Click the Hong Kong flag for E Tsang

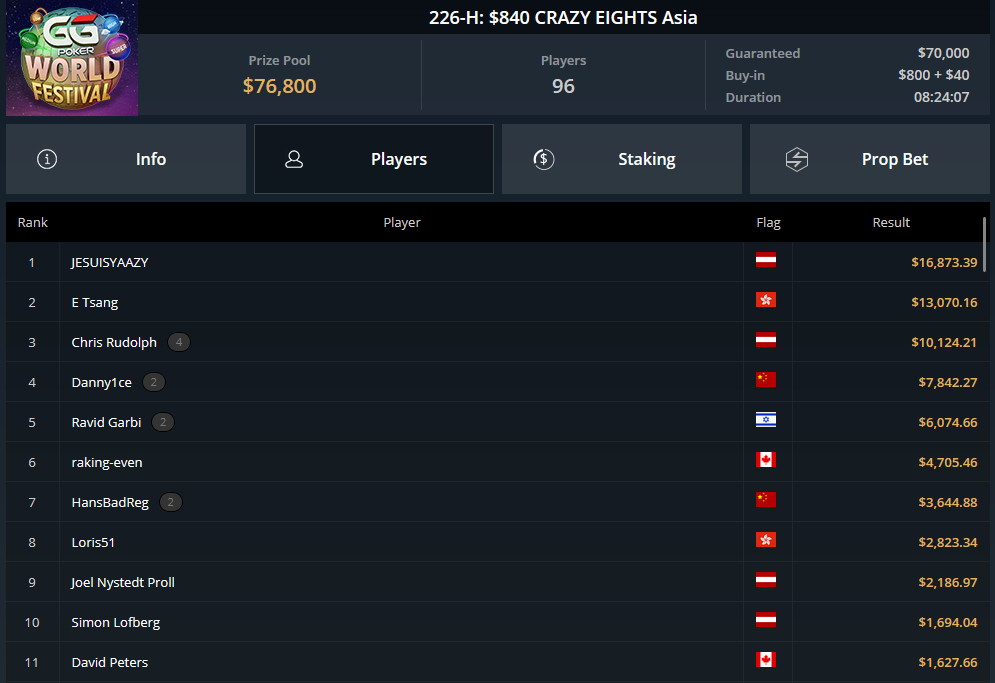point(766,300)
